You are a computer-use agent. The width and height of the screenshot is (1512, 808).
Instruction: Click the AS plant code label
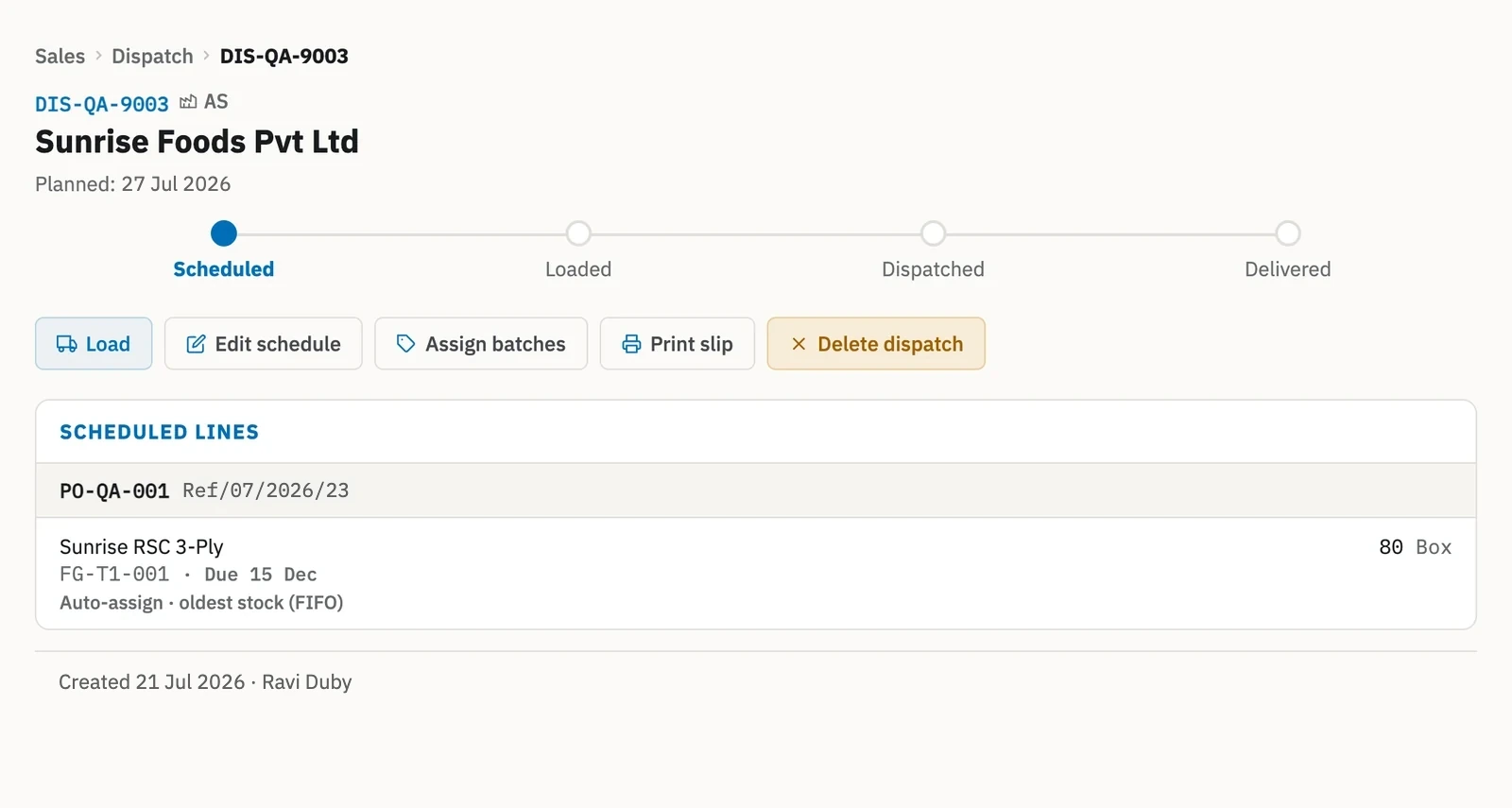point(216,101)
